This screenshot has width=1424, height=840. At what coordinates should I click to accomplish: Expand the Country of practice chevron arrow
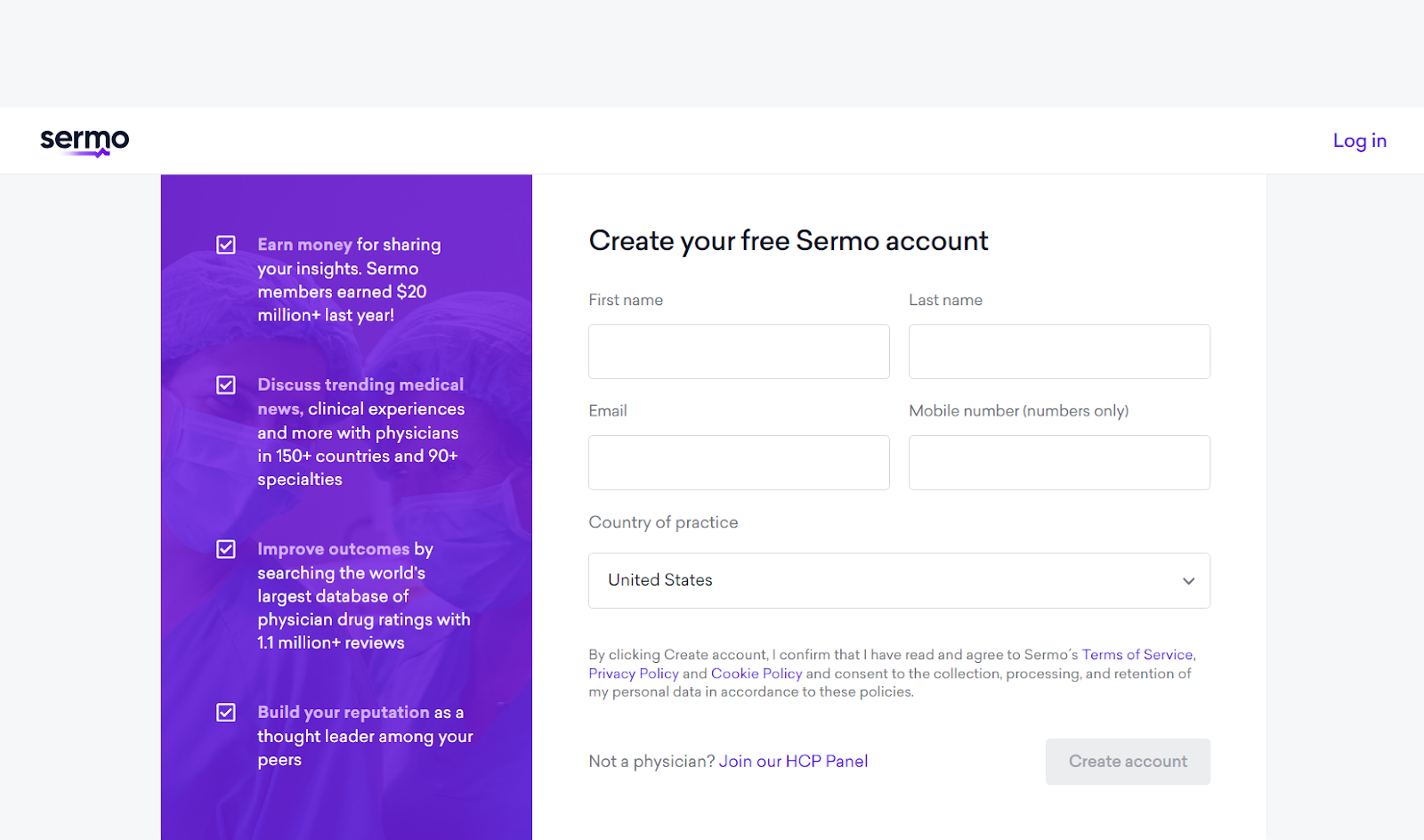click(x=1188, y=581)
